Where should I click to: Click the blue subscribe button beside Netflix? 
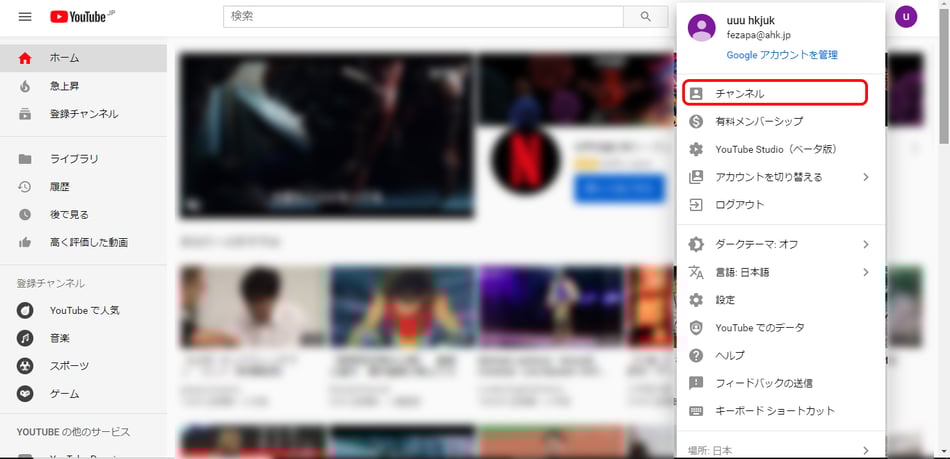pyautogui.click(x=619, y=189)
